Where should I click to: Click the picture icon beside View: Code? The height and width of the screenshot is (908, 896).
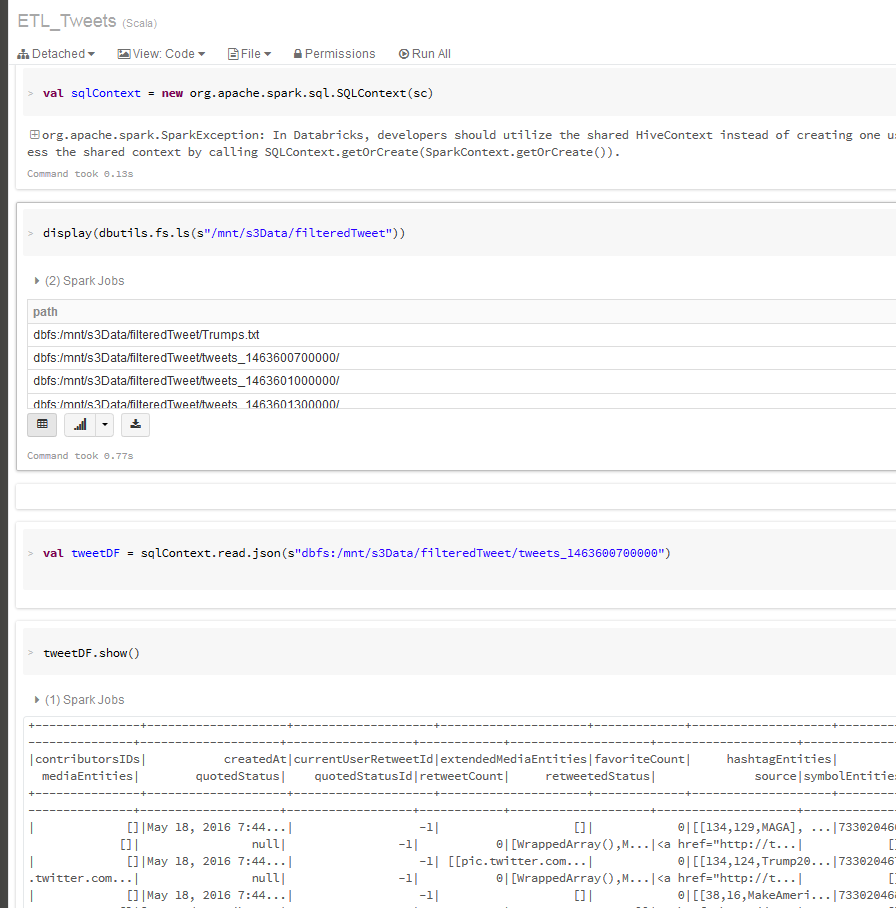pyautogui.click(x=123, y=54)
